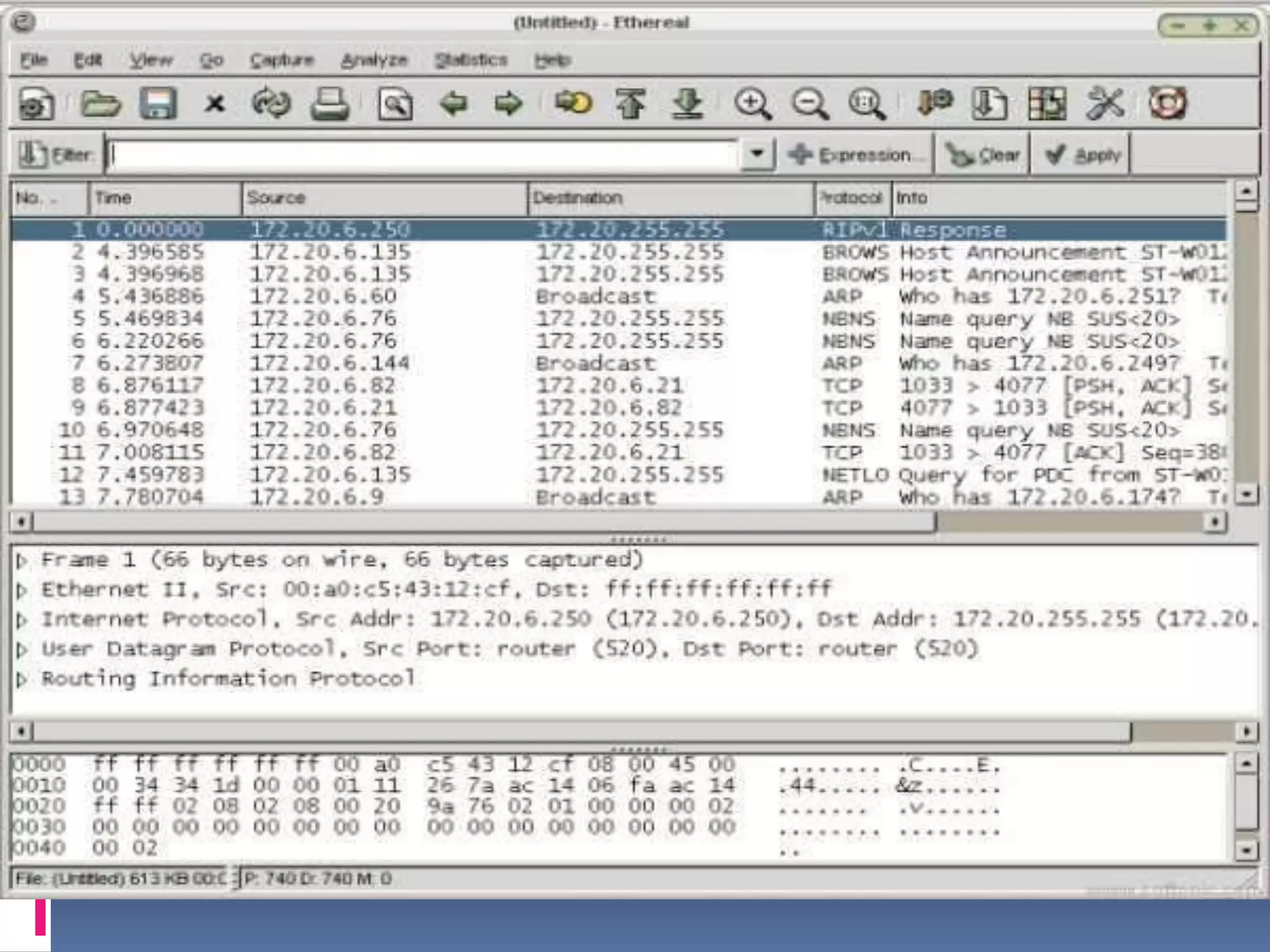This screenshot has width=1270, height=952.
Task: Click the packet list horizontal scrollbar thumb
Action: click(x=484, y=522)
